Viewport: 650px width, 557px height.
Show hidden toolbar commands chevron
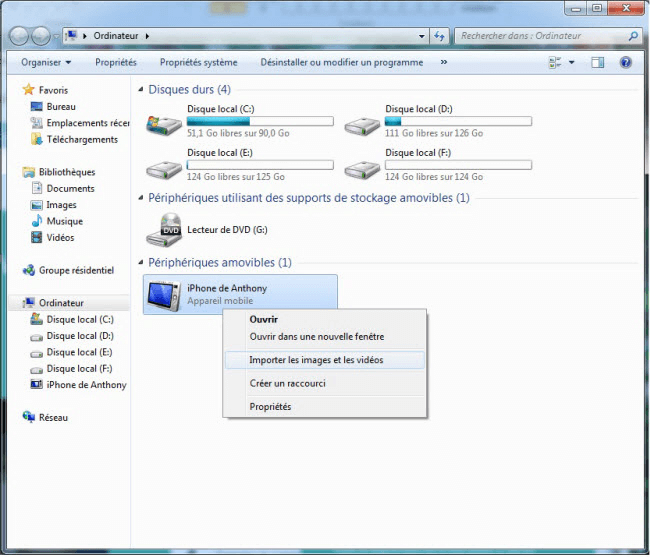tap(443, 62)
